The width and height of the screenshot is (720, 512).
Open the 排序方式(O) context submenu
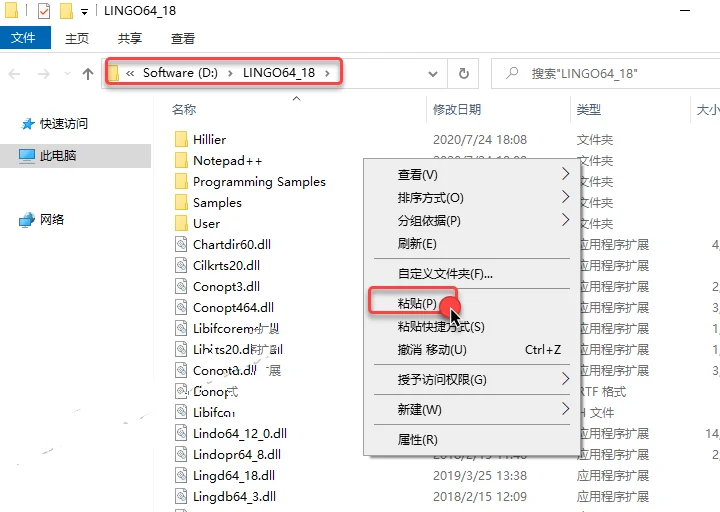pyautogui.click(x=472, y=197)
